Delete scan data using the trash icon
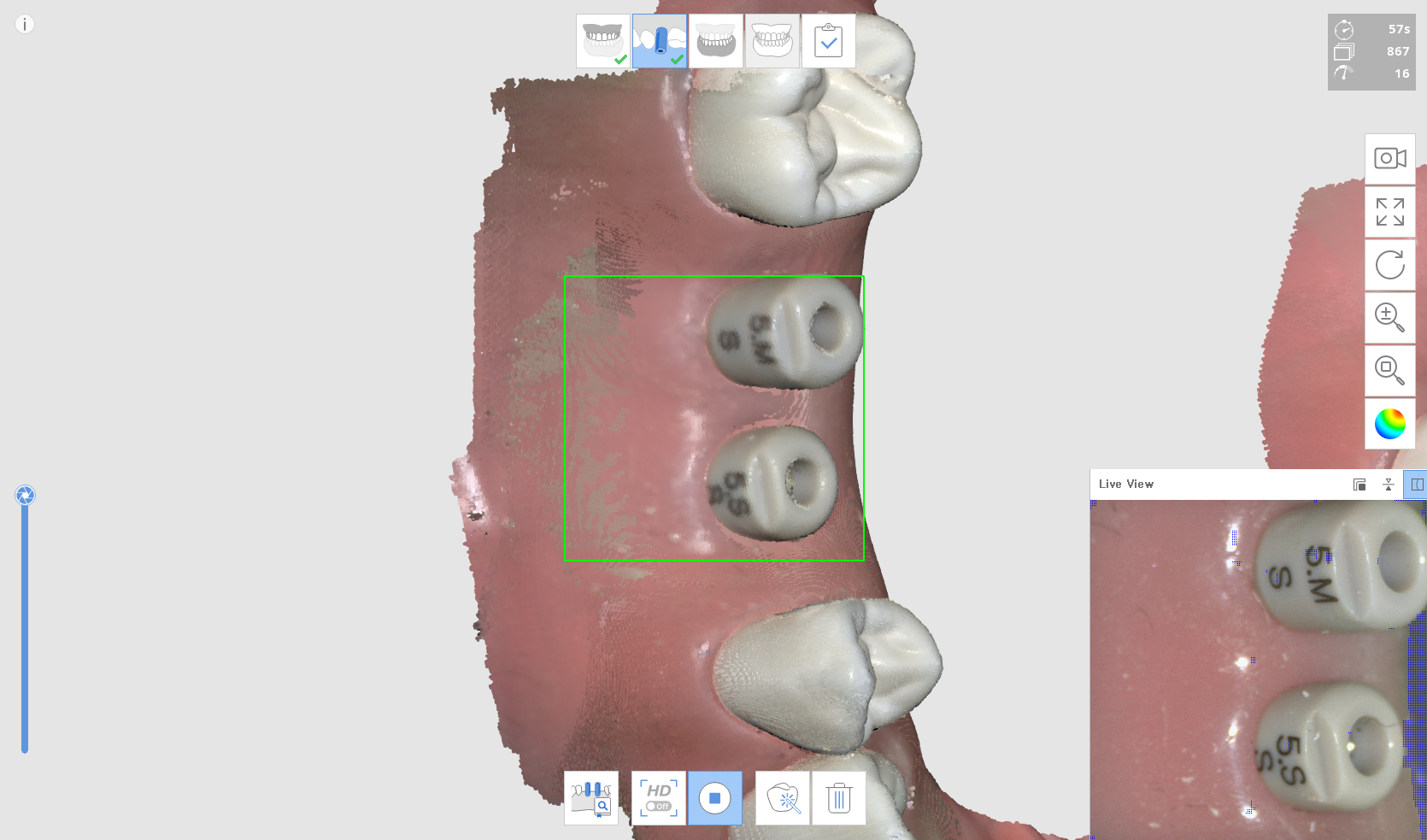 coord(838,797)
